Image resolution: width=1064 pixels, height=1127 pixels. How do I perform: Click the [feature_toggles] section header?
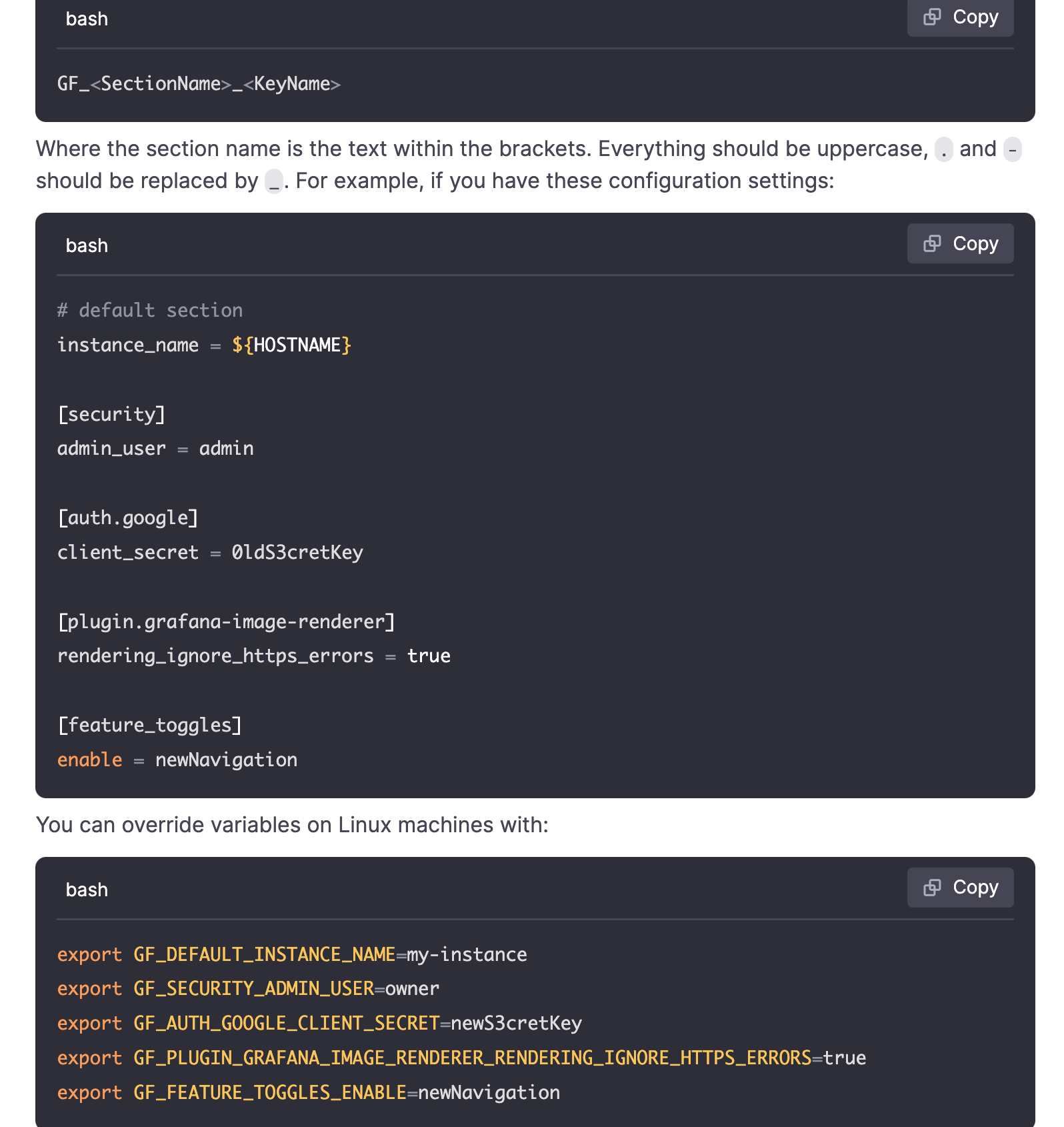[150, 726]
